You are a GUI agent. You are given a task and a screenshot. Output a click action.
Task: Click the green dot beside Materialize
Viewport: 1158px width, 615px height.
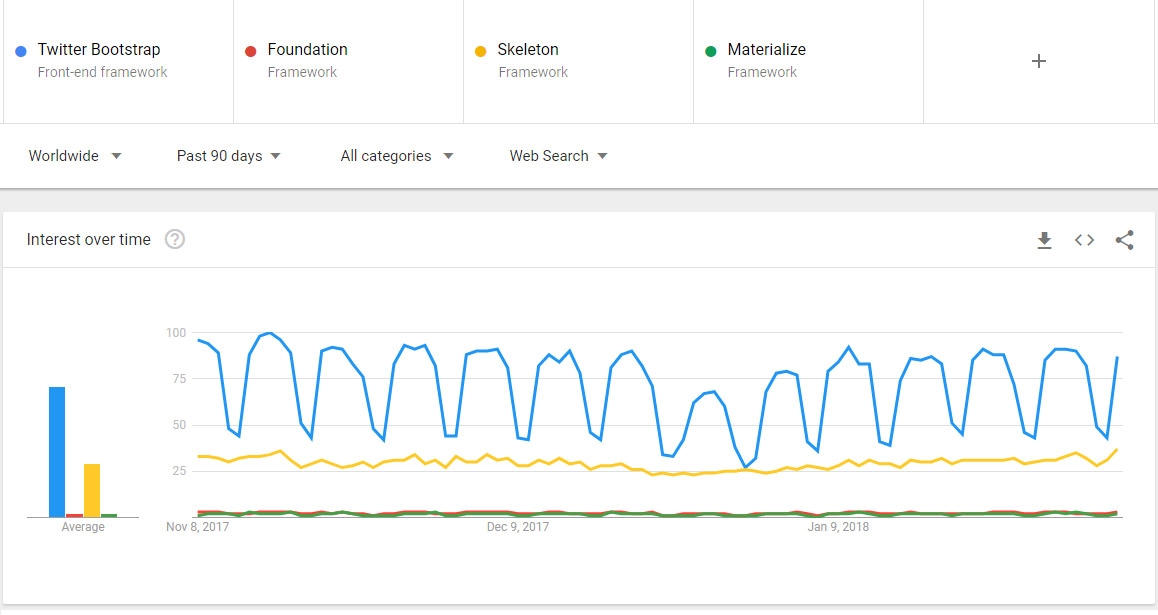713,49
